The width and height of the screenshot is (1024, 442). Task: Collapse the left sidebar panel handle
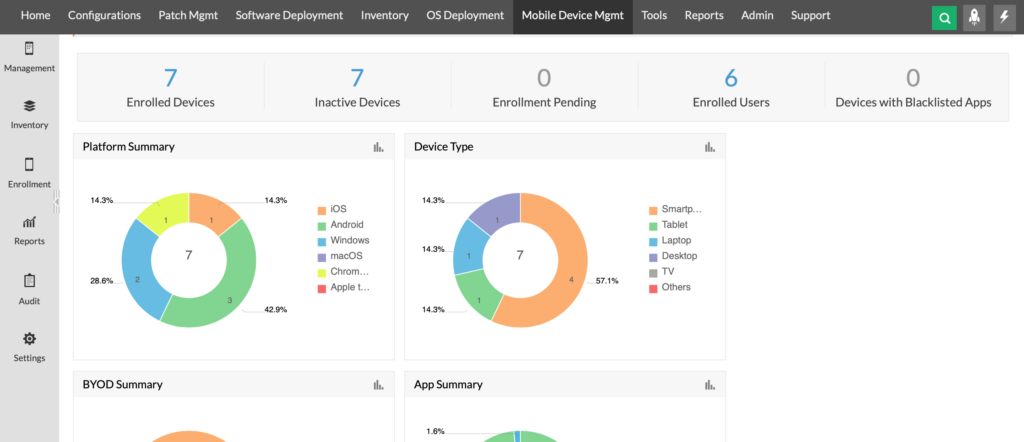(57, 201)
